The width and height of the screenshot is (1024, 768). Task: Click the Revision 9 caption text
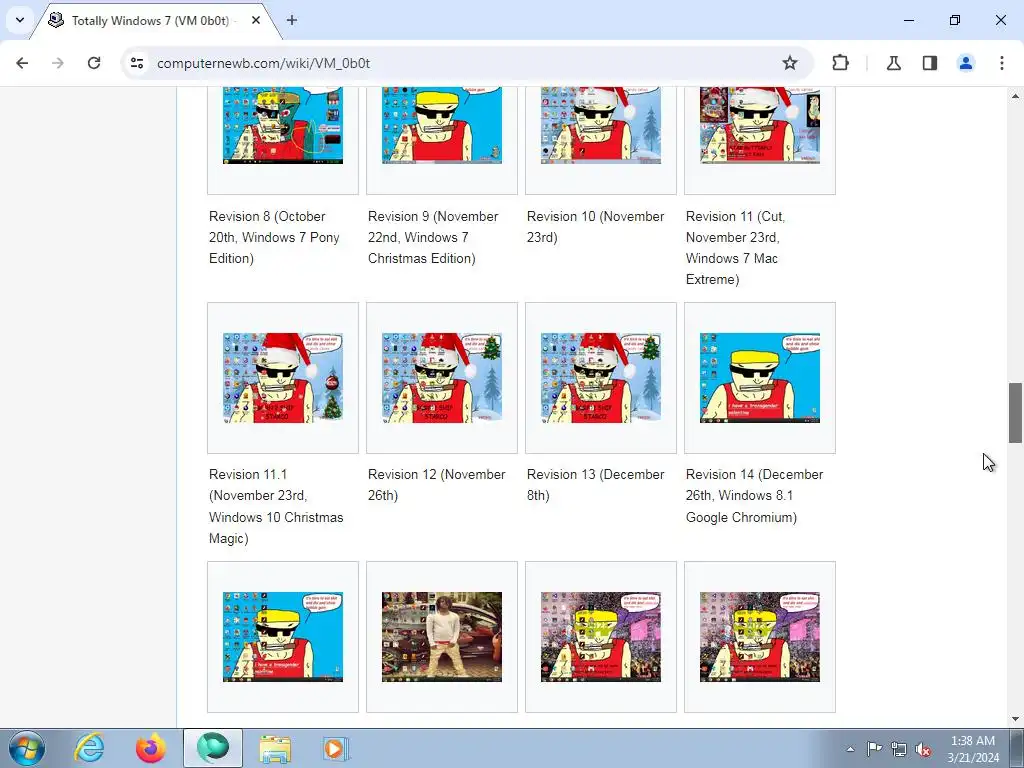(x=433, y=237)
